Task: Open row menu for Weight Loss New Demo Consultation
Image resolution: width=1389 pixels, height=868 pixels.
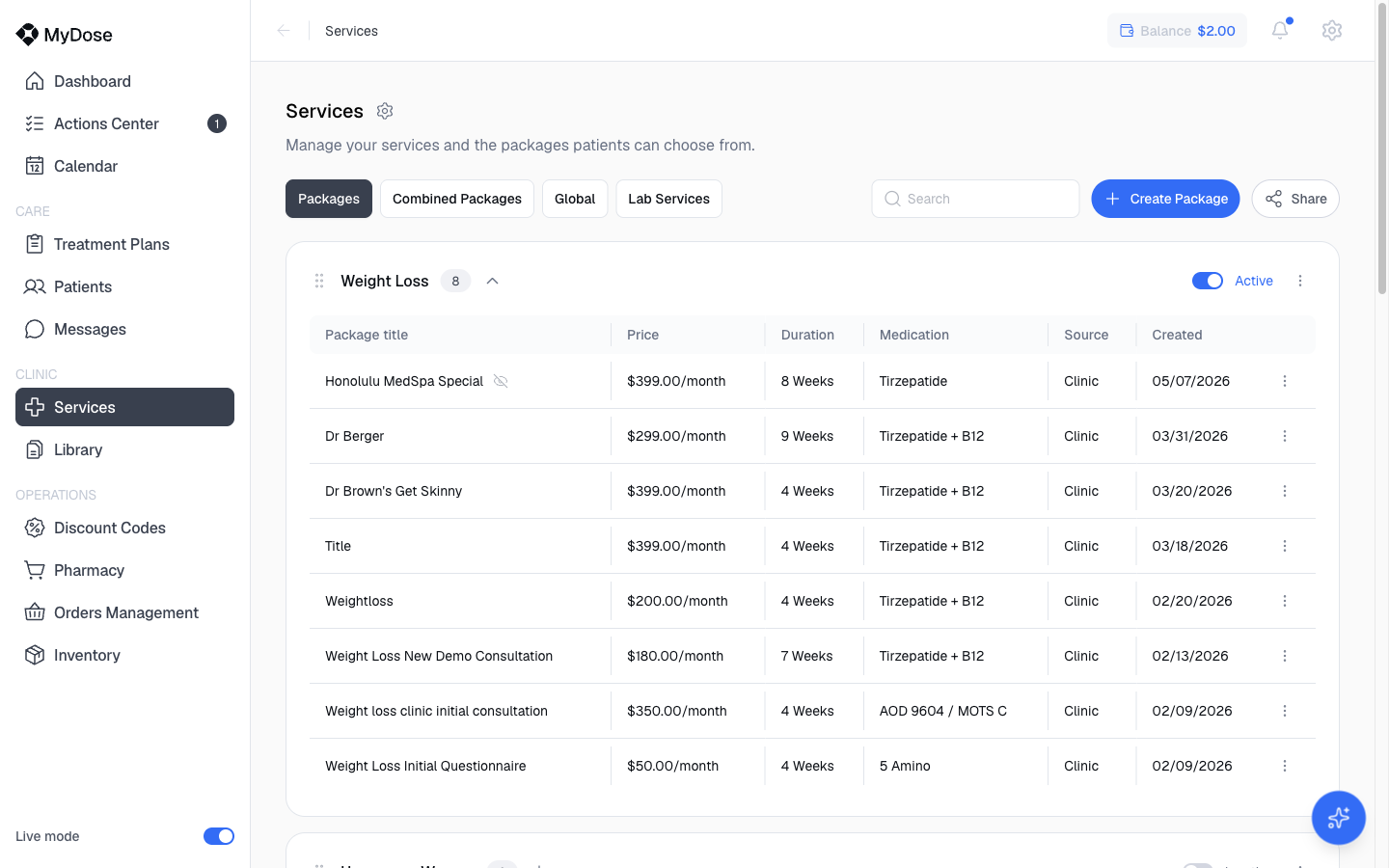Action: 1285,656
